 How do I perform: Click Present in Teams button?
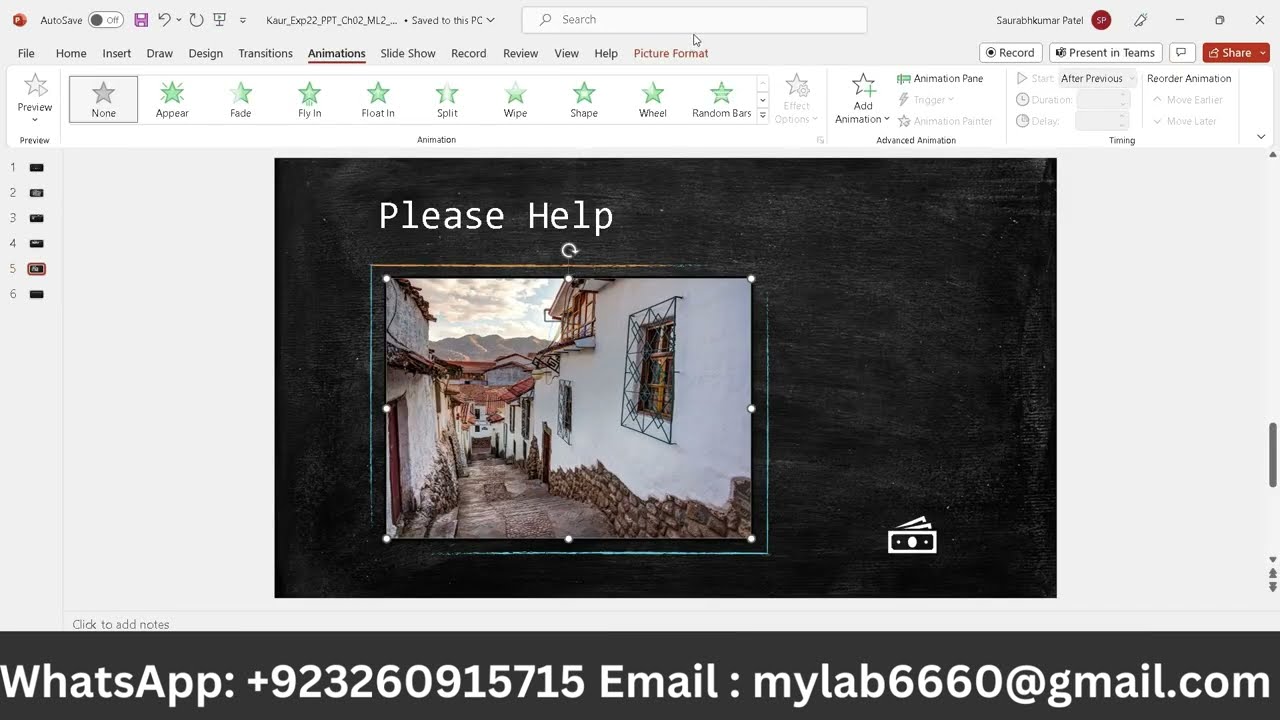pyautogui.click(x=1105, y=53)
